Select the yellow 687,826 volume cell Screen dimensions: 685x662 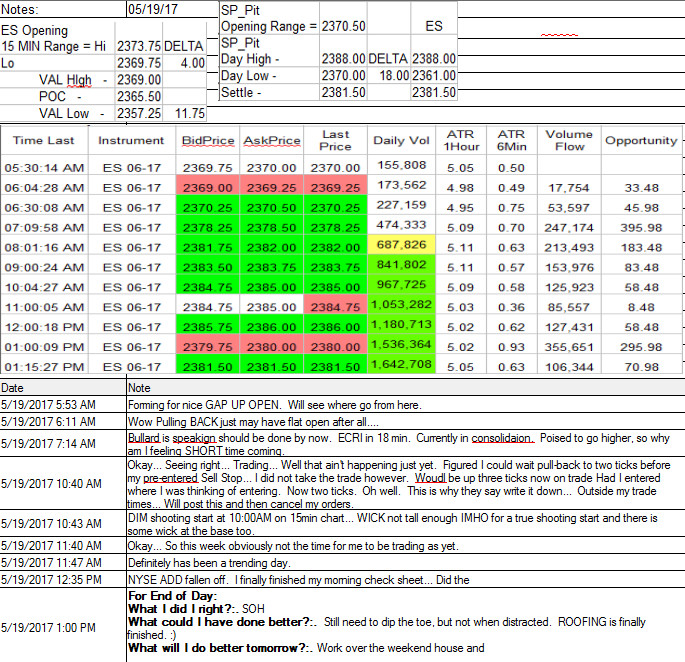(401, 245)
